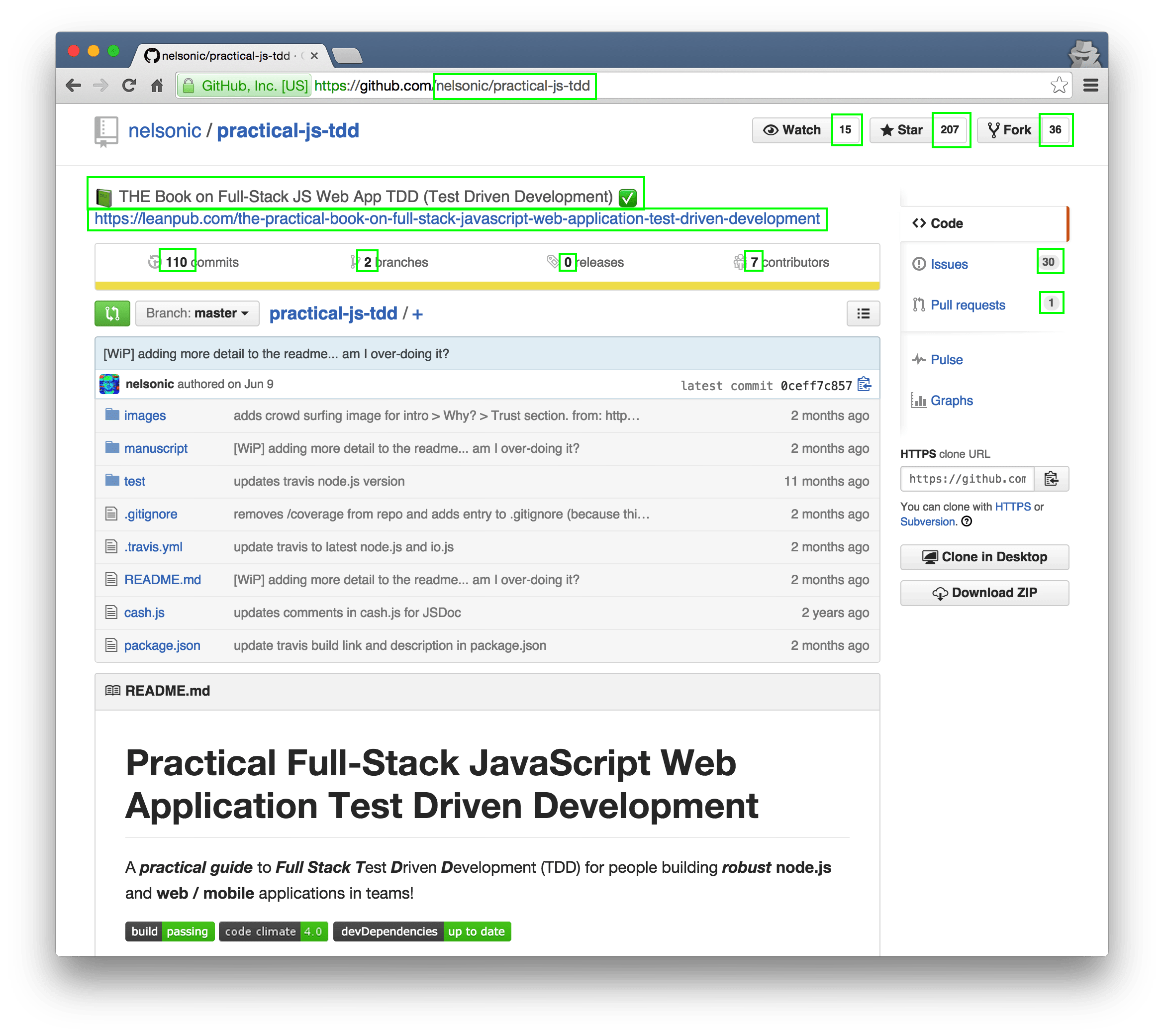
Task: Watch this repository
Action: 791,130
